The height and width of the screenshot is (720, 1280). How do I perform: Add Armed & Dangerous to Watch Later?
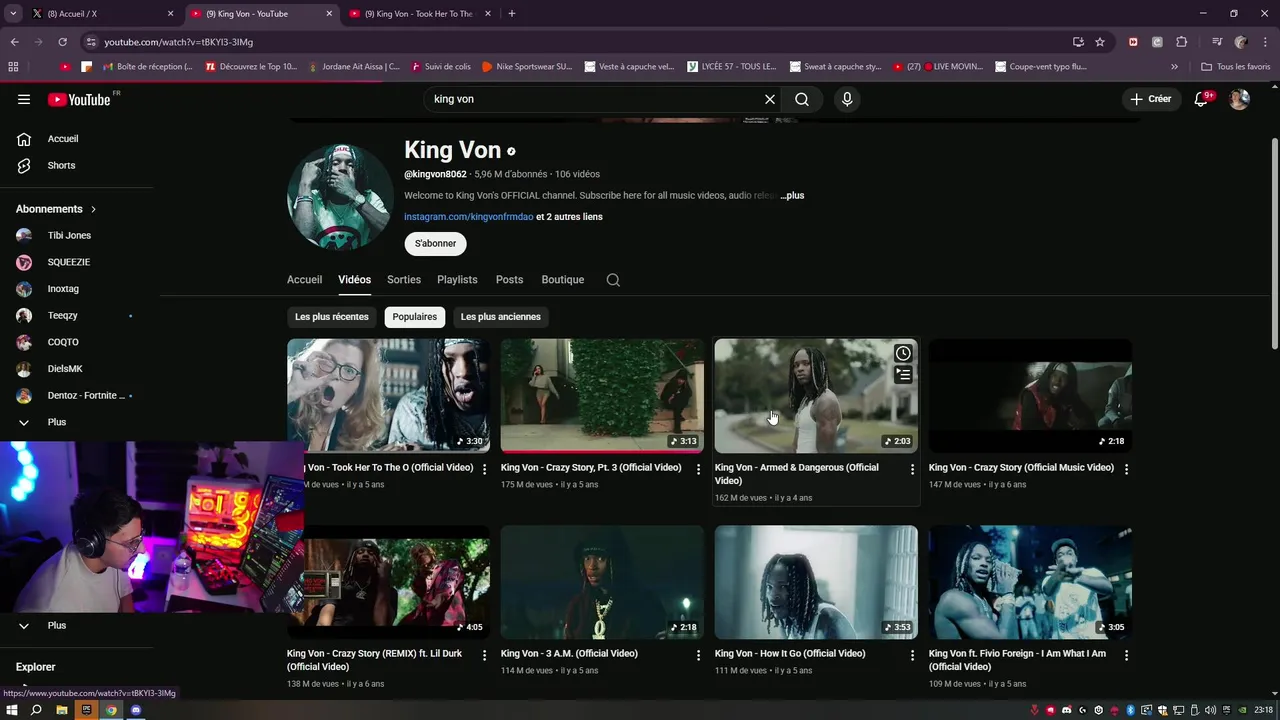click(x=903, y=353)
